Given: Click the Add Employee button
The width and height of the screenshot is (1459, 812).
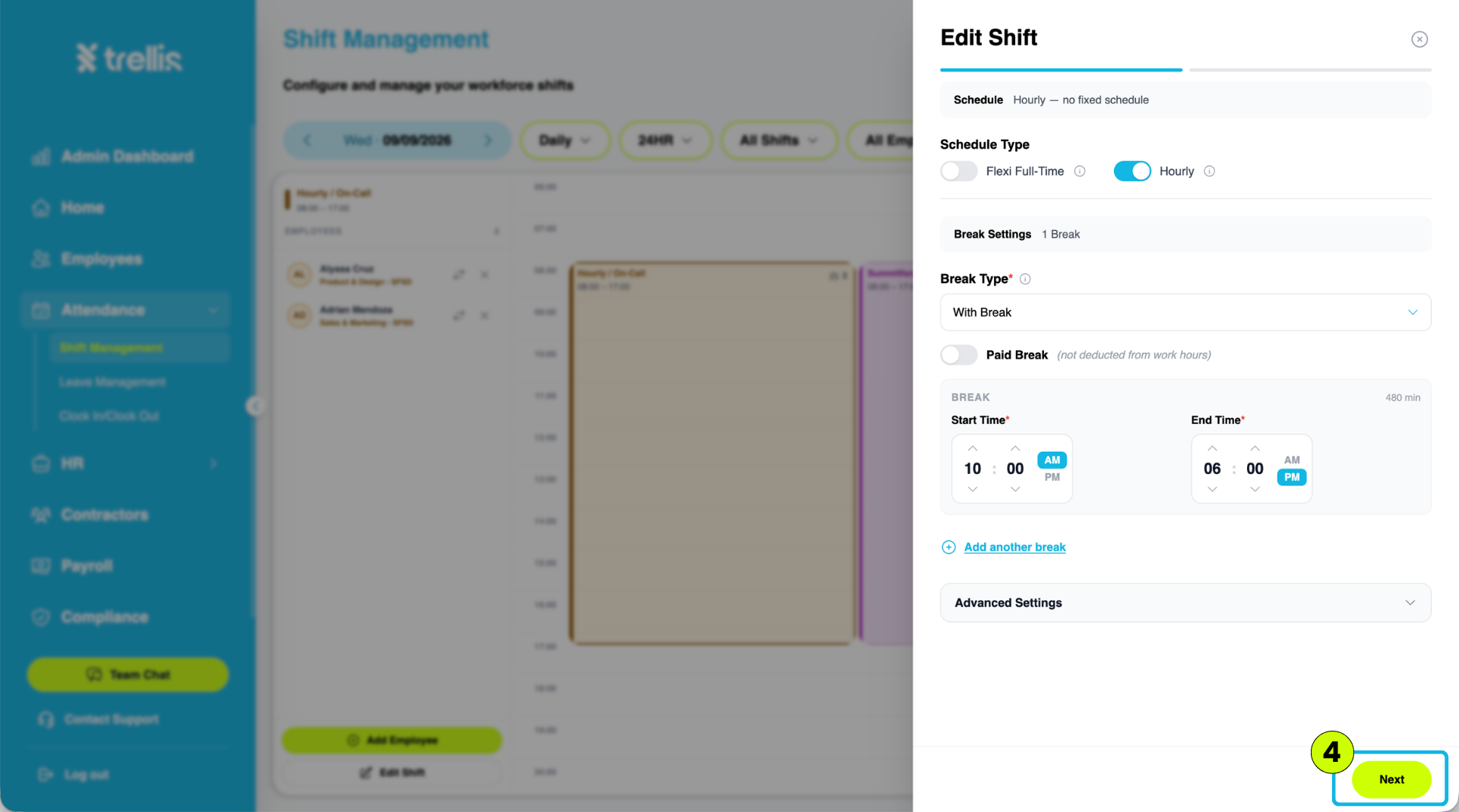Looking at the screenshot, I should [392, 740].
